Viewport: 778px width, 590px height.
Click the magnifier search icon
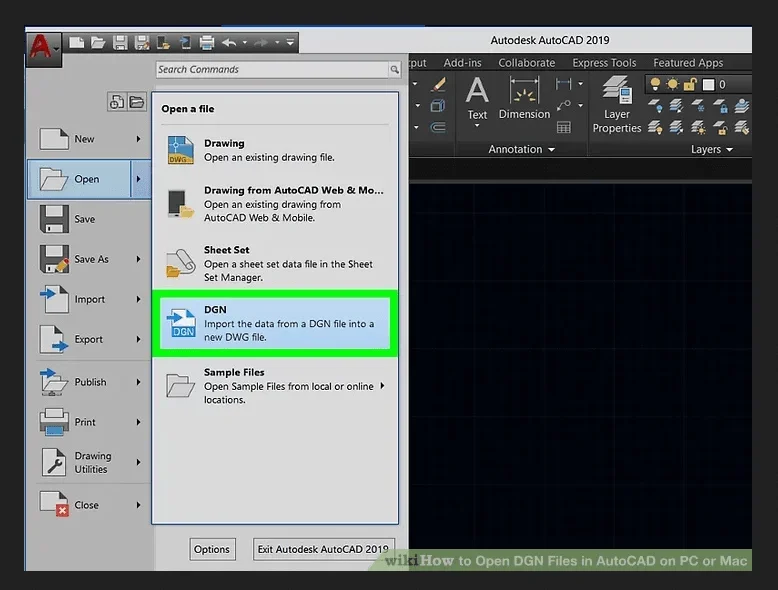394,69
